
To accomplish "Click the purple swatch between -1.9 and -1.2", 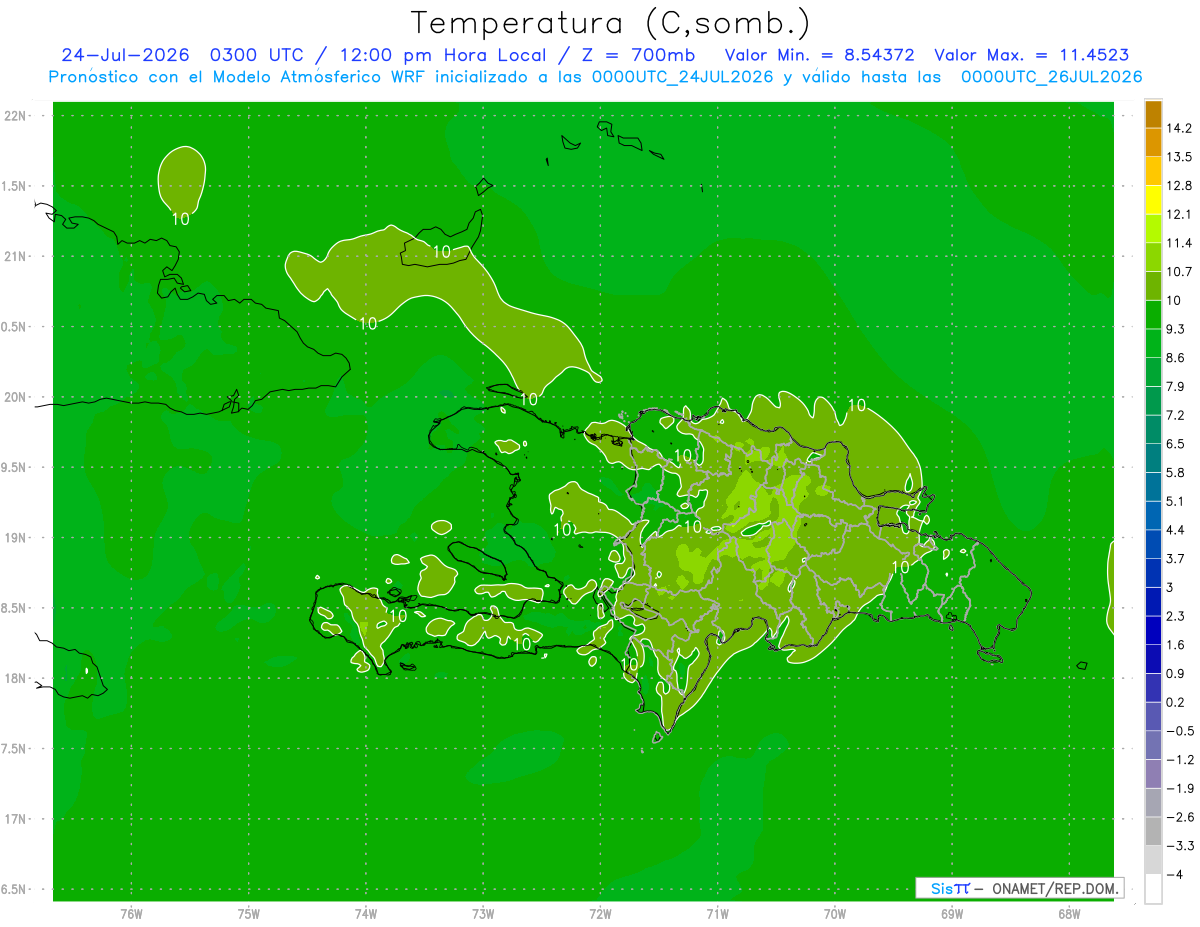I will pos(1153,774).
